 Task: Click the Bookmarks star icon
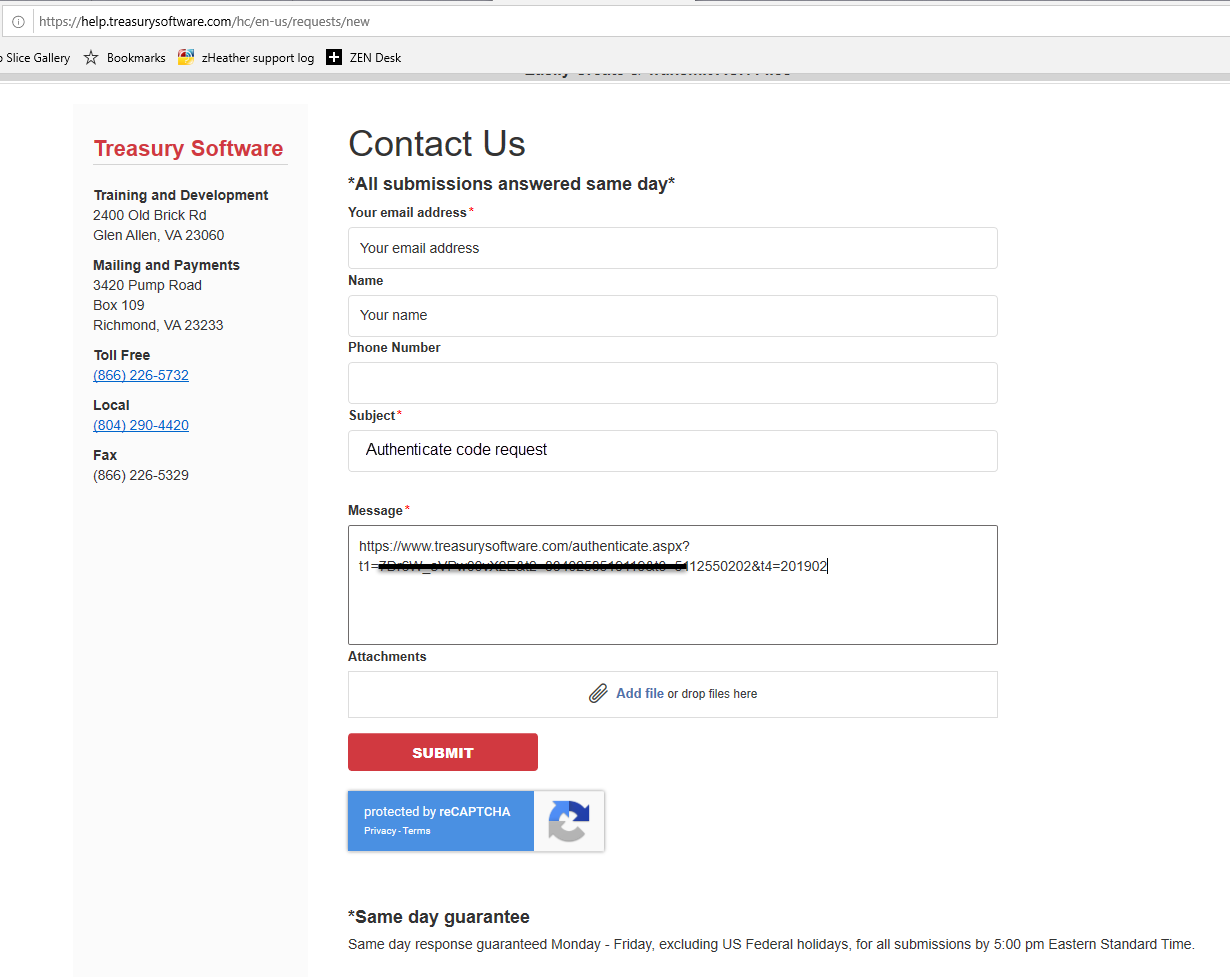click(91, 58)
